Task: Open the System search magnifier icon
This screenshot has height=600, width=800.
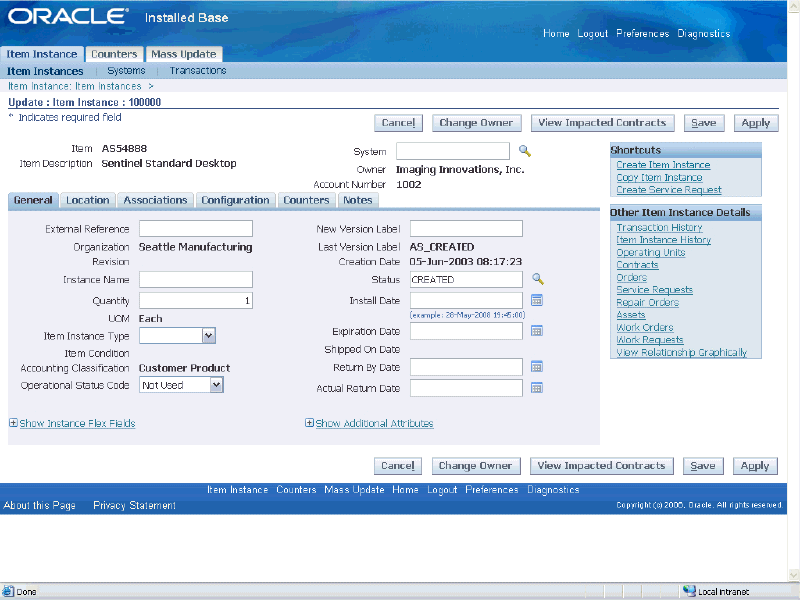Action: 524,151
